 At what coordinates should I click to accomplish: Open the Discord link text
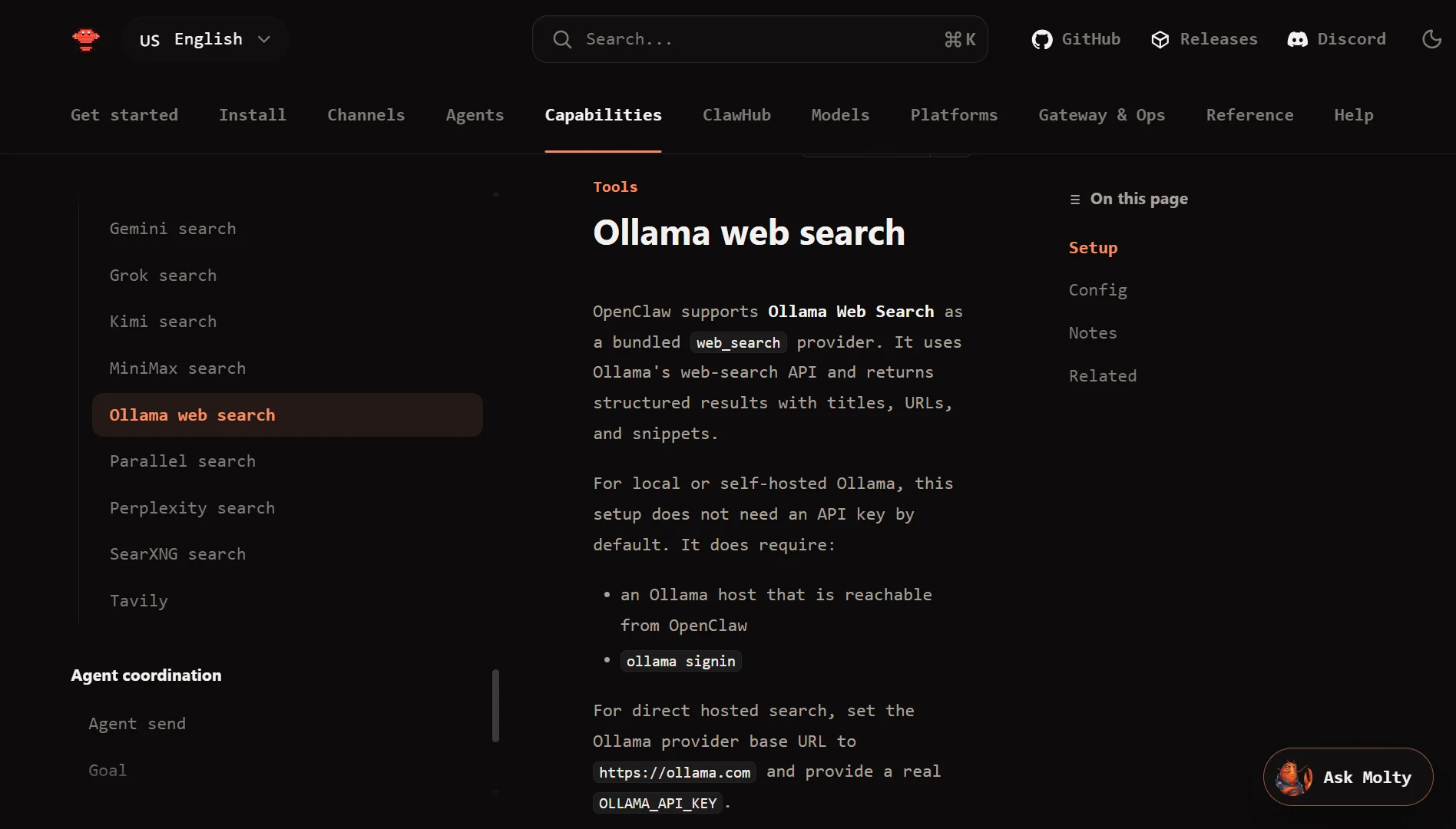tap(1351, 39)
